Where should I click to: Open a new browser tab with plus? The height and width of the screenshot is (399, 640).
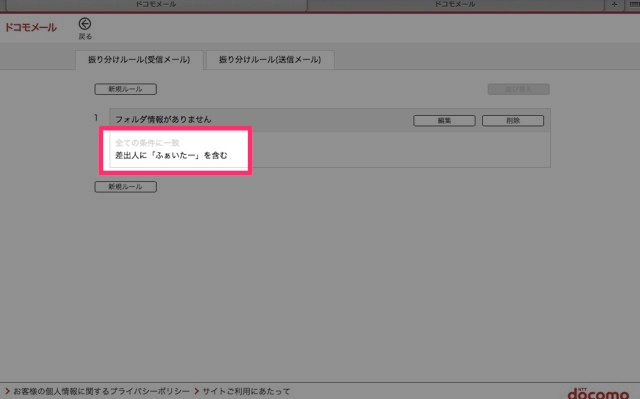[614, 4]
